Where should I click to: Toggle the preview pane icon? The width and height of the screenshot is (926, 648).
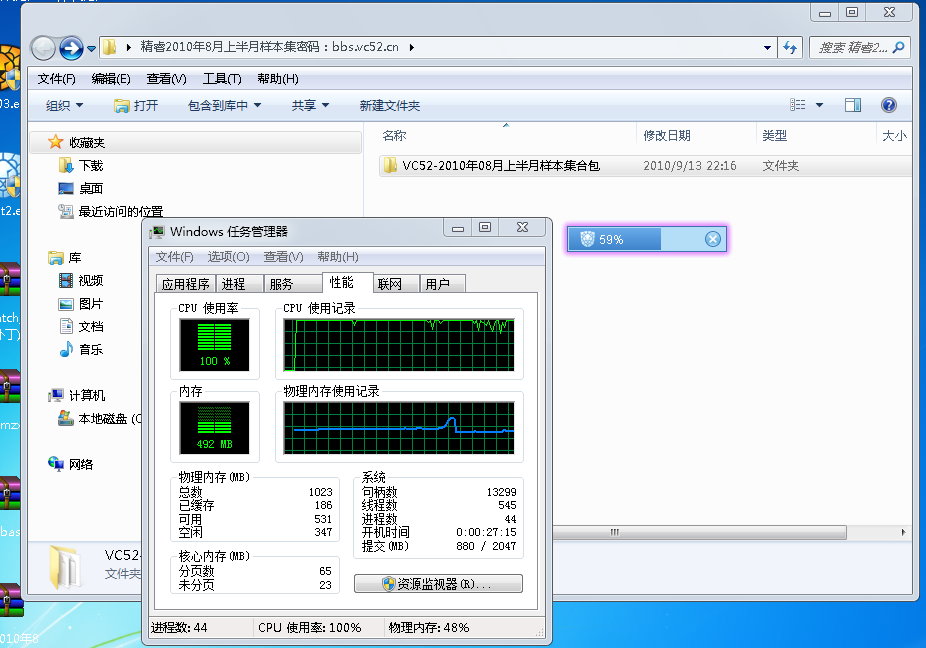[853, 105]
